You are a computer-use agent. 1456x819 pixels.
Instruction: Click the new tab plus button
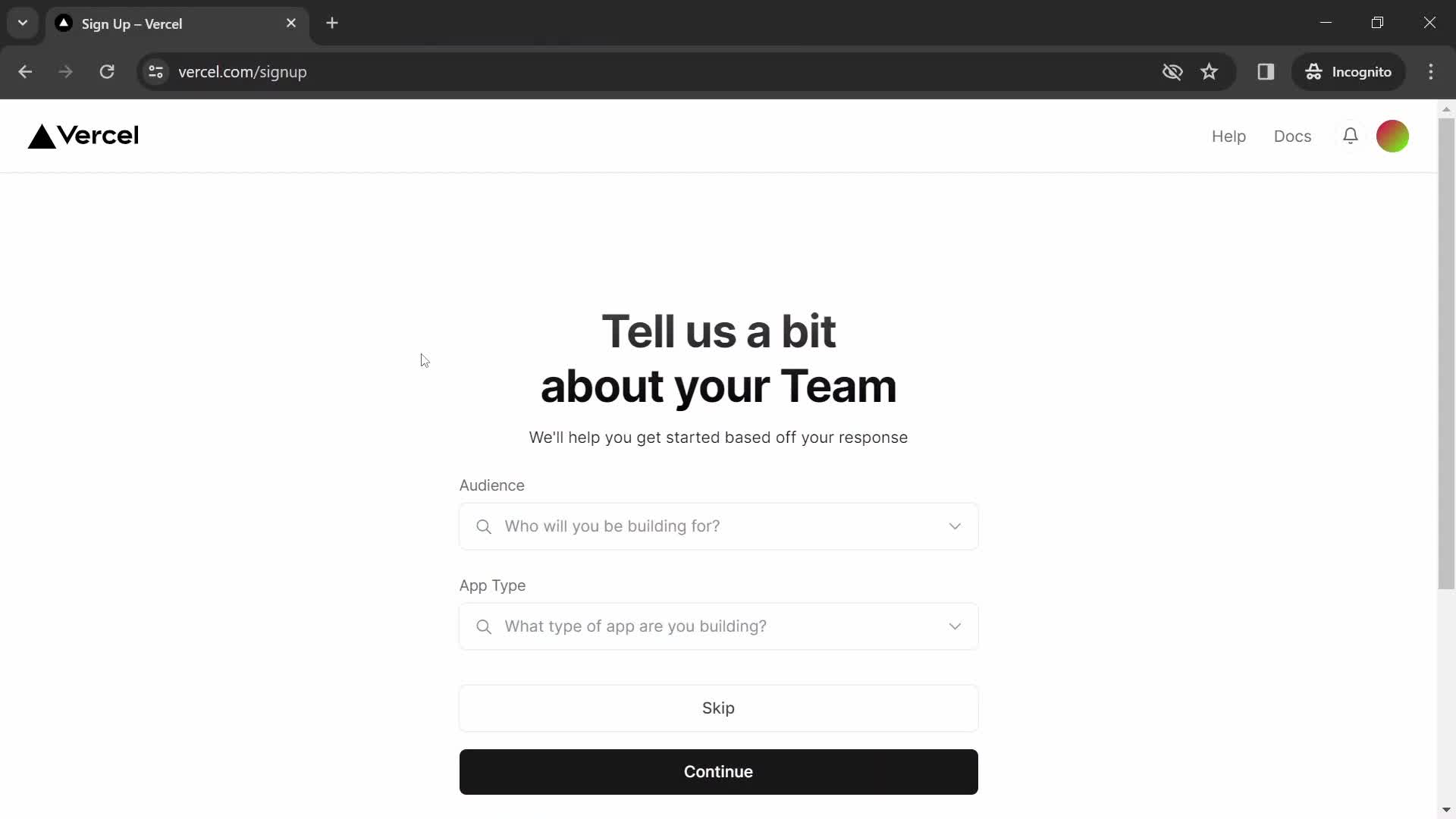tap(333, 23)
